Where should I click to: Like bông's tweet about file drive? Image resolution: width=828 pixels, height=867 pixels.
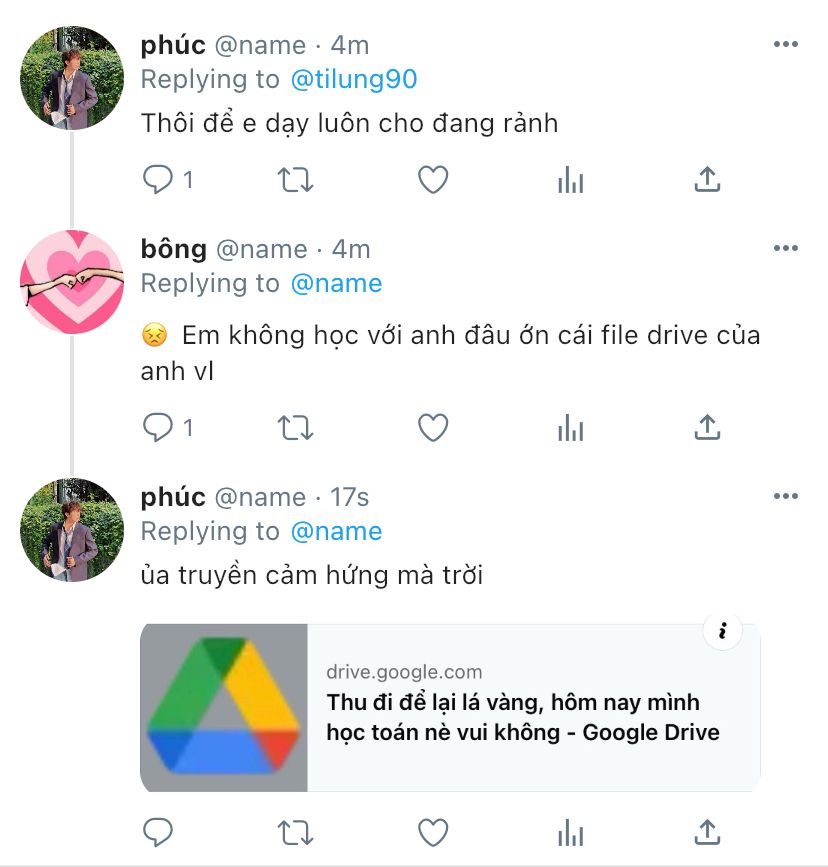432,428
